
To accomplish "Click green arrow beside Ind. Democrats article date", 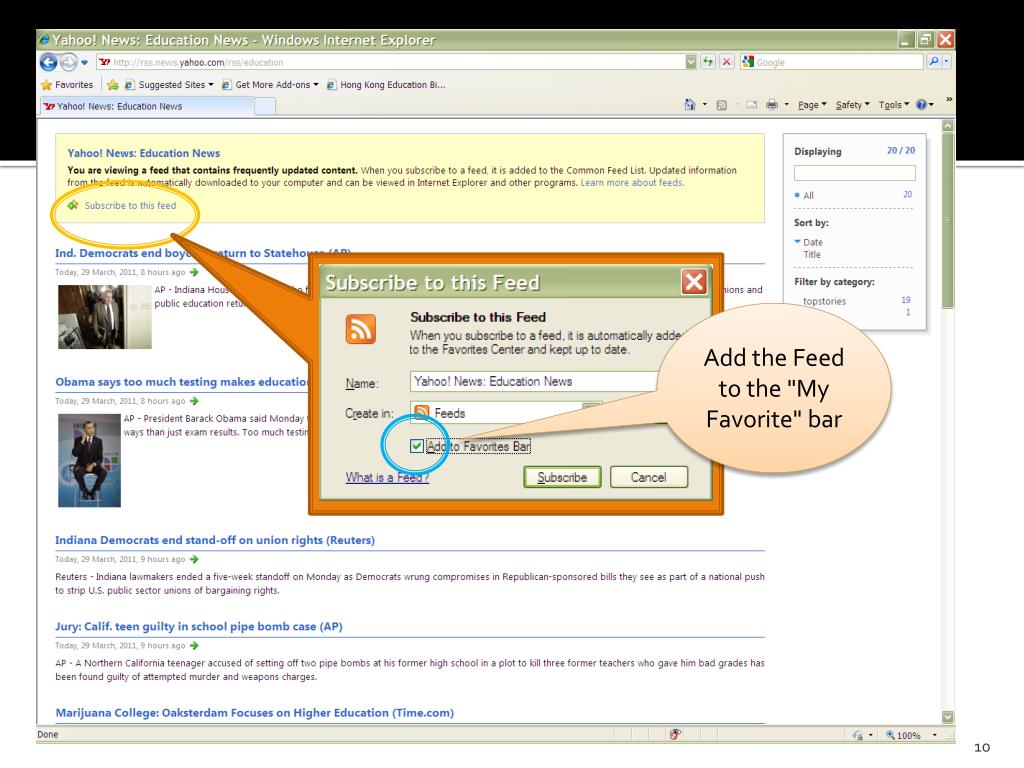I will (194, 272).
